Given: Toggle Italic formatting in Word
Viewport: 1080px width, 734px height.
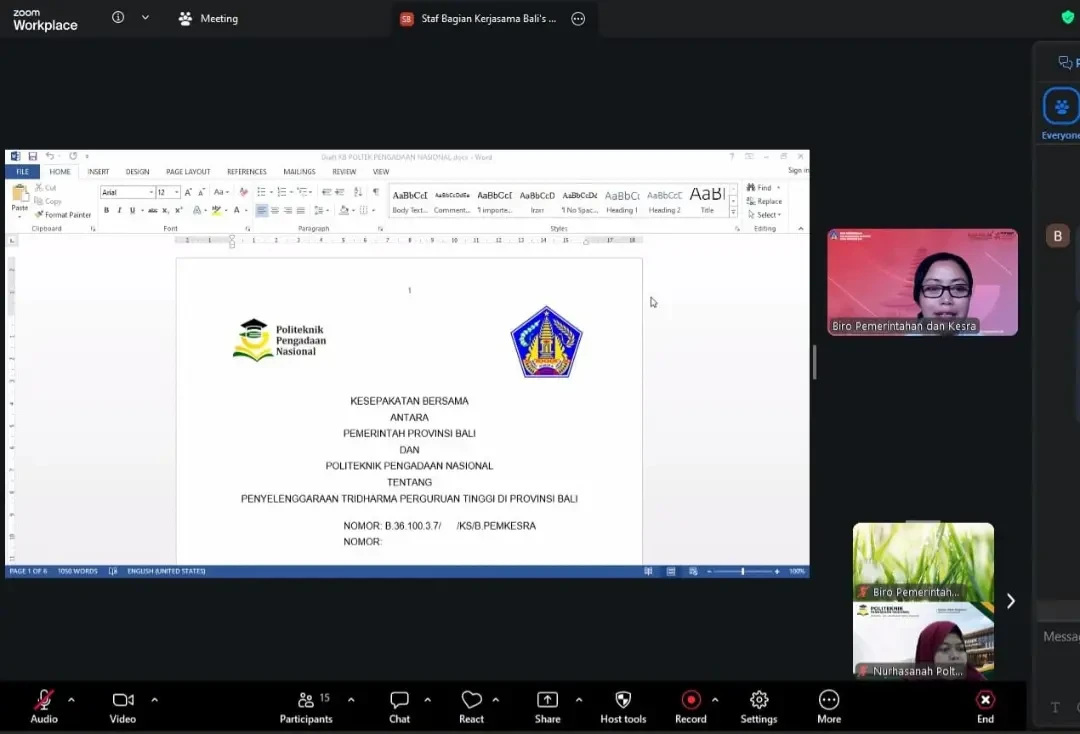Looking at the screenshot, I should (x=119, y=210).
